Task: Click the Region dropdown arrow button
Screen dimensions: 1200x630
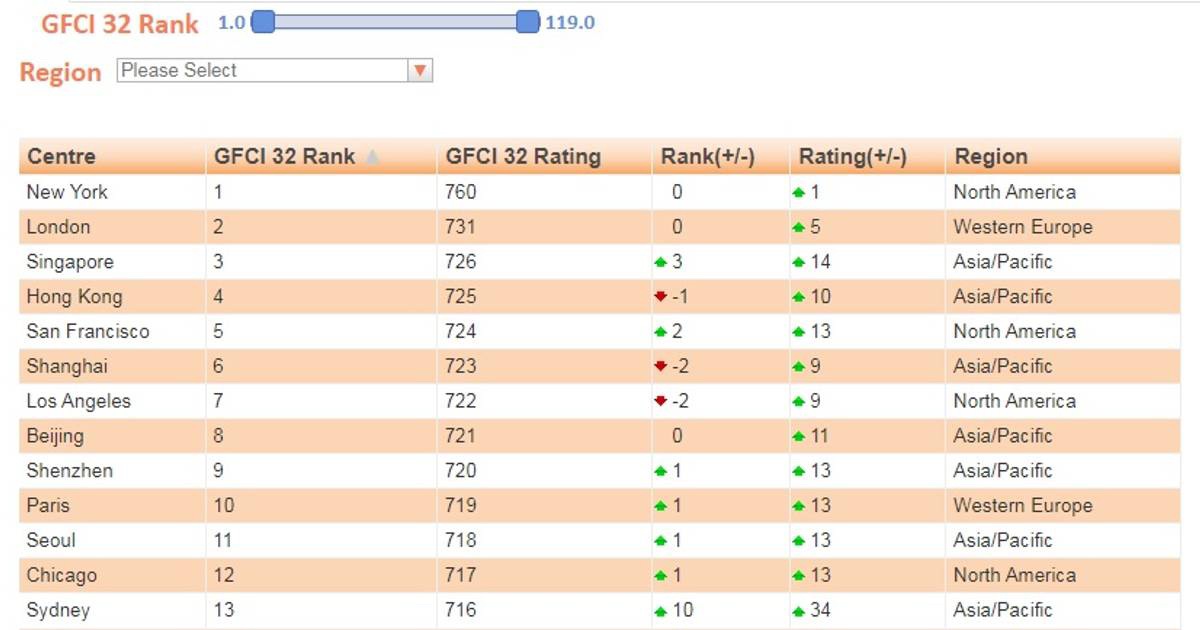Action: (x=420, y=70)
